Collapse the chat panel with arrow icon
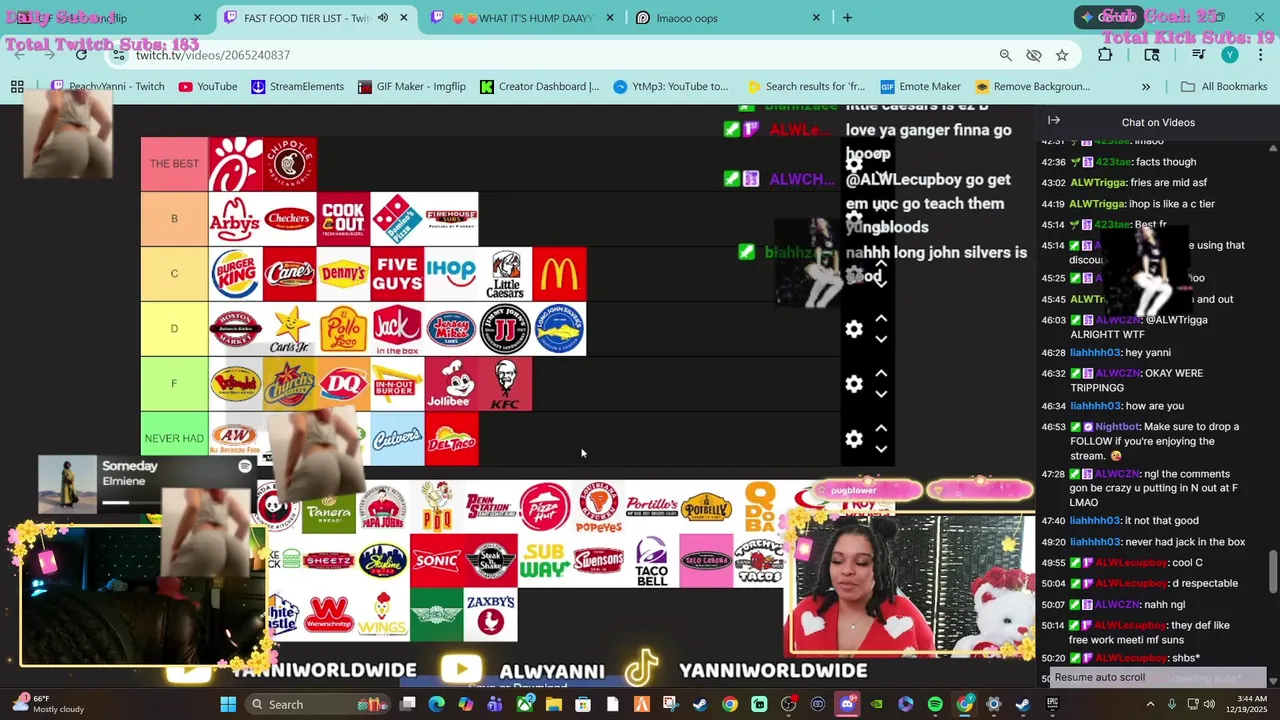1280x720 pixels. pyautogui.click(x=1054, y=120)
